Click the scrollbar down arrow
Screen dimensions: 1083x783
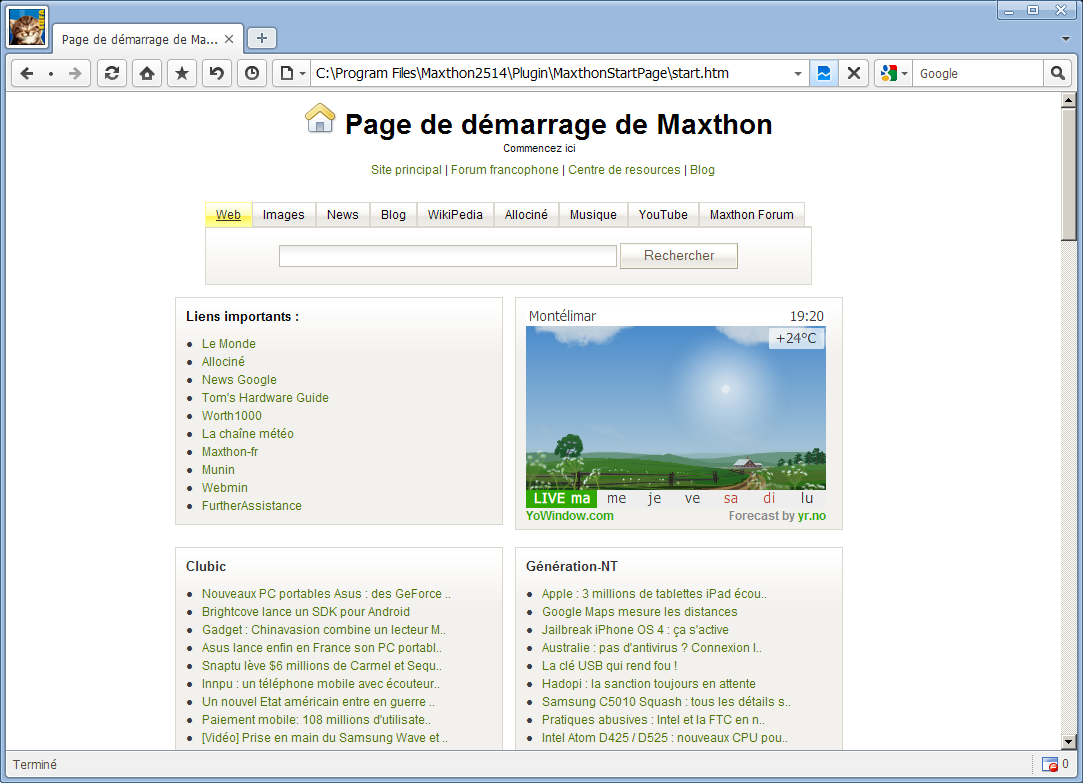1068,742
